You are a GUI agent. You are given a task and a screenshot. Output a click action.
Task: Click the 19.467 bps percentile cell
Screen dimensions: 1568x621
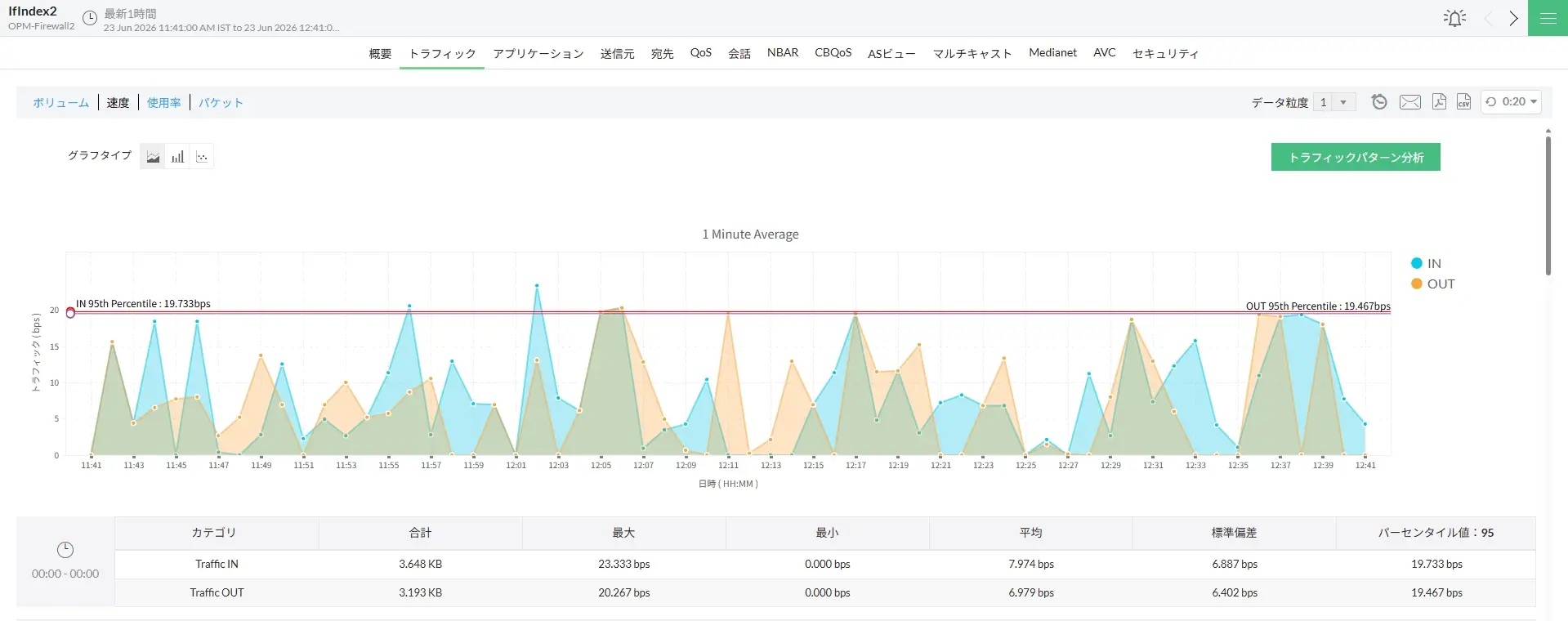click(1436, 593)
